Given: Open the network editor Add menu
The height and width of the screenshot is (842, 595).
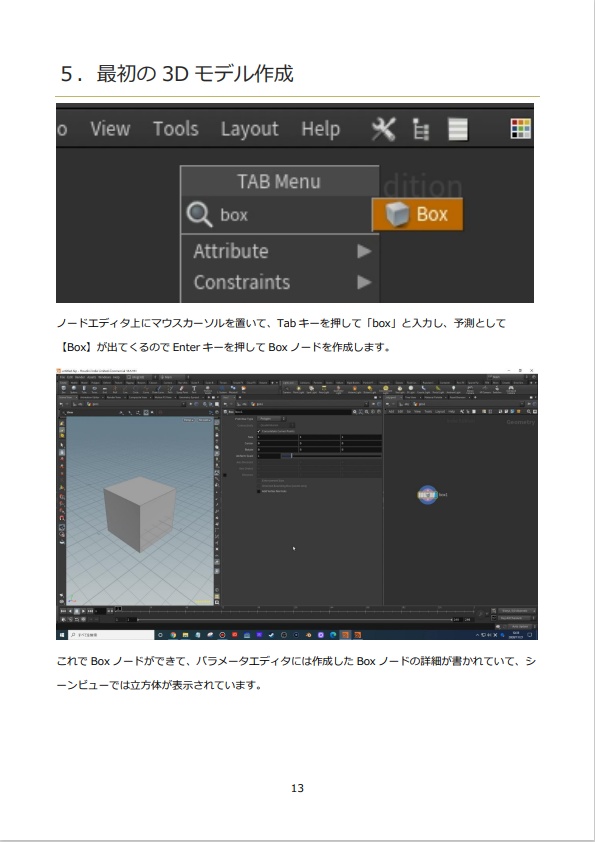Looking at the screenshot, I should [x=391, y=411].
